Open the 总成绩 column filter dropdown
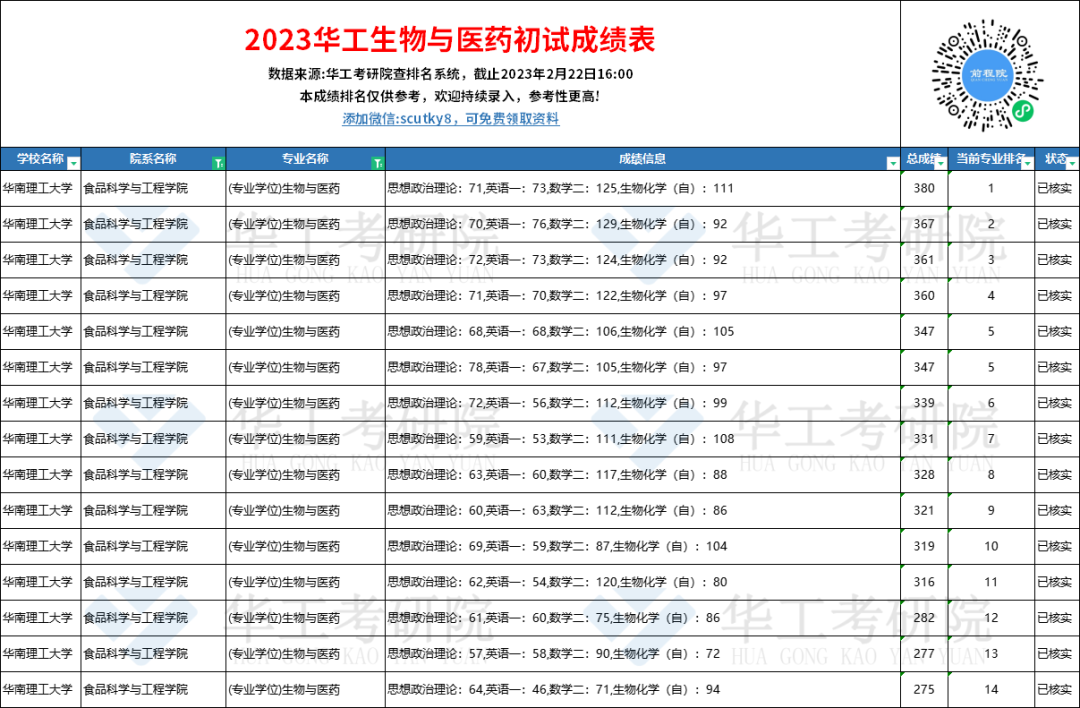The height and width of the screenshot is (708, 1080). click(940, 164)
